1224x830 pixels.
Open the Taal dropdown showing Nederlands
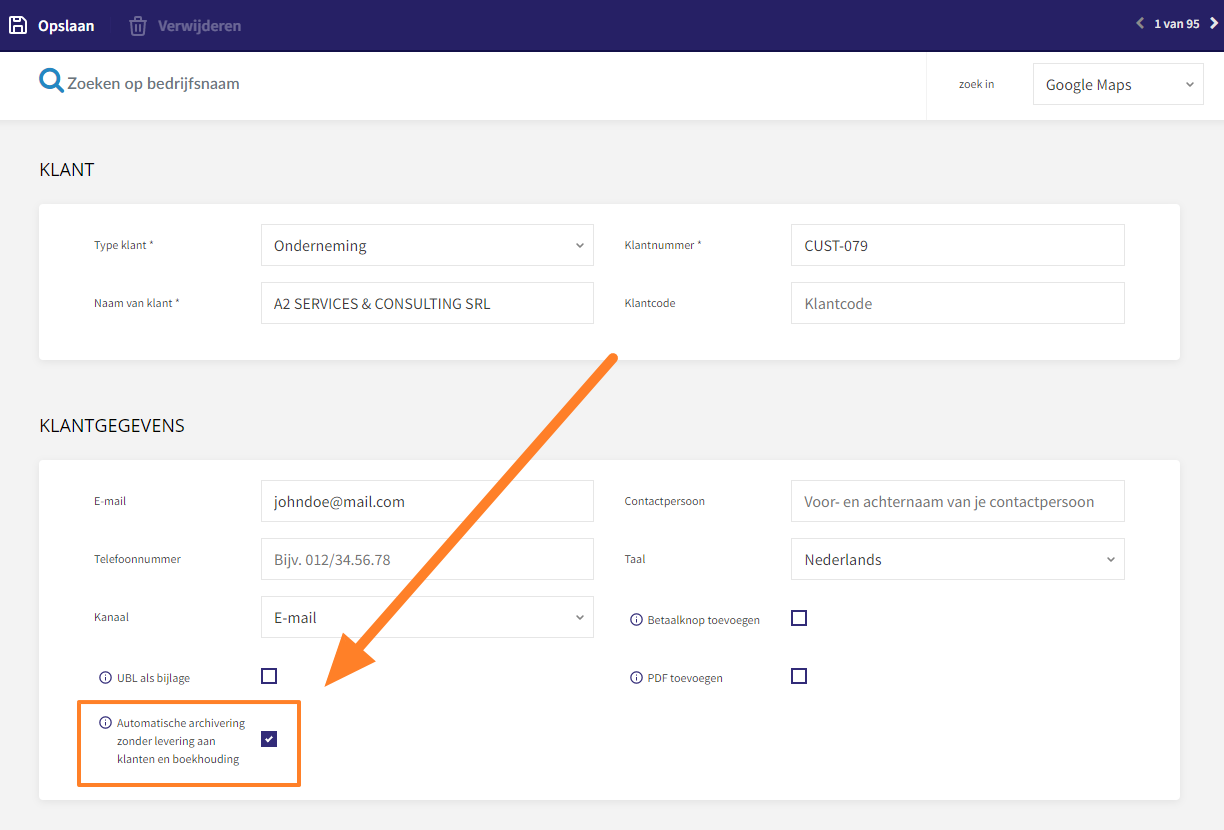[x=957, y=559]
